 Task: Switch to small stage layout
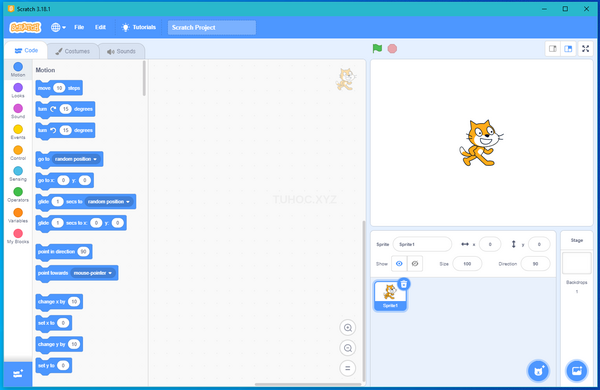[553, 49]
